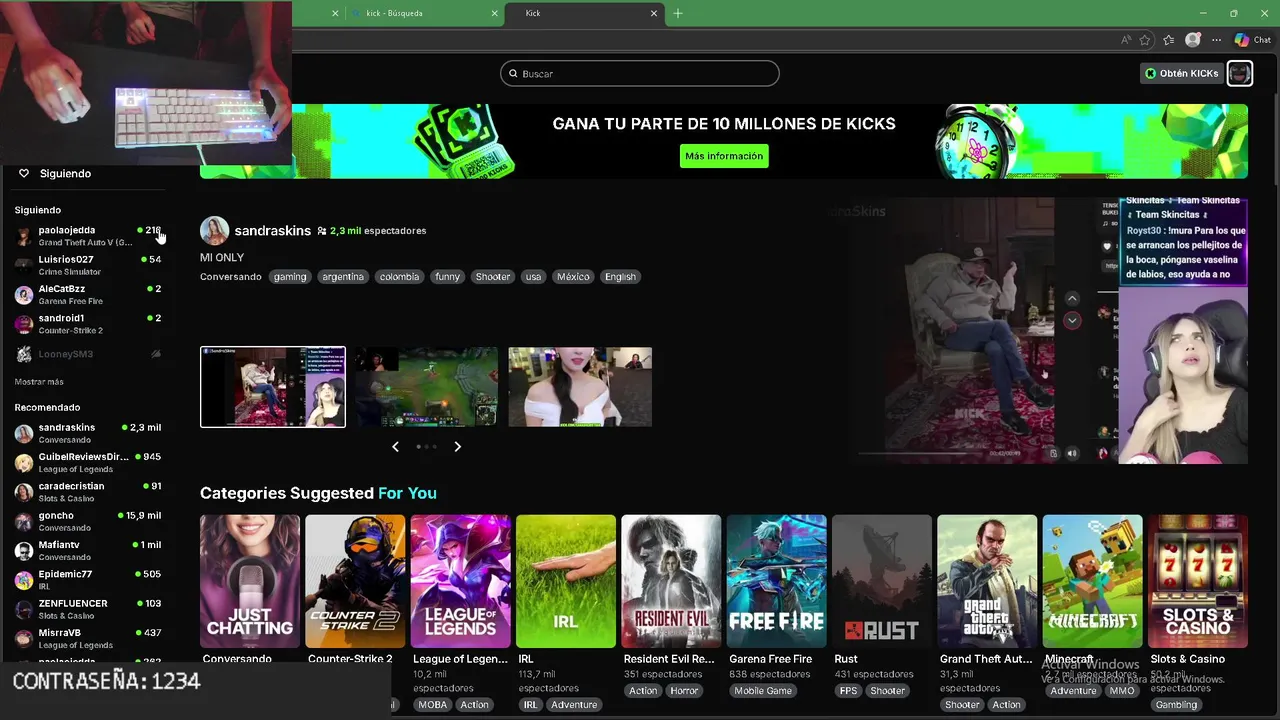This screenshot has width=1280, height=720.
Task: Open the Minecraft category card
Action: coord(1092,581)
